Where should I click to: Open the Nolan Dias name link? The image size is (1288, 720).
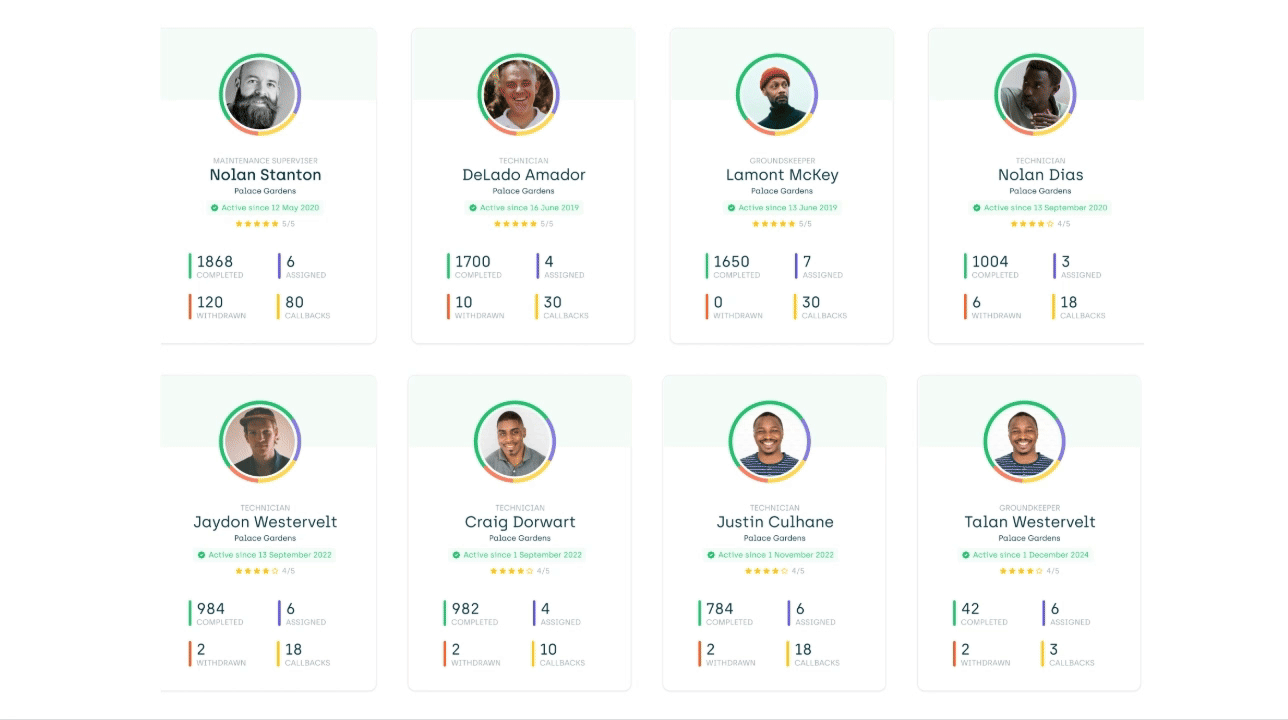click(x=1040, y=175)
